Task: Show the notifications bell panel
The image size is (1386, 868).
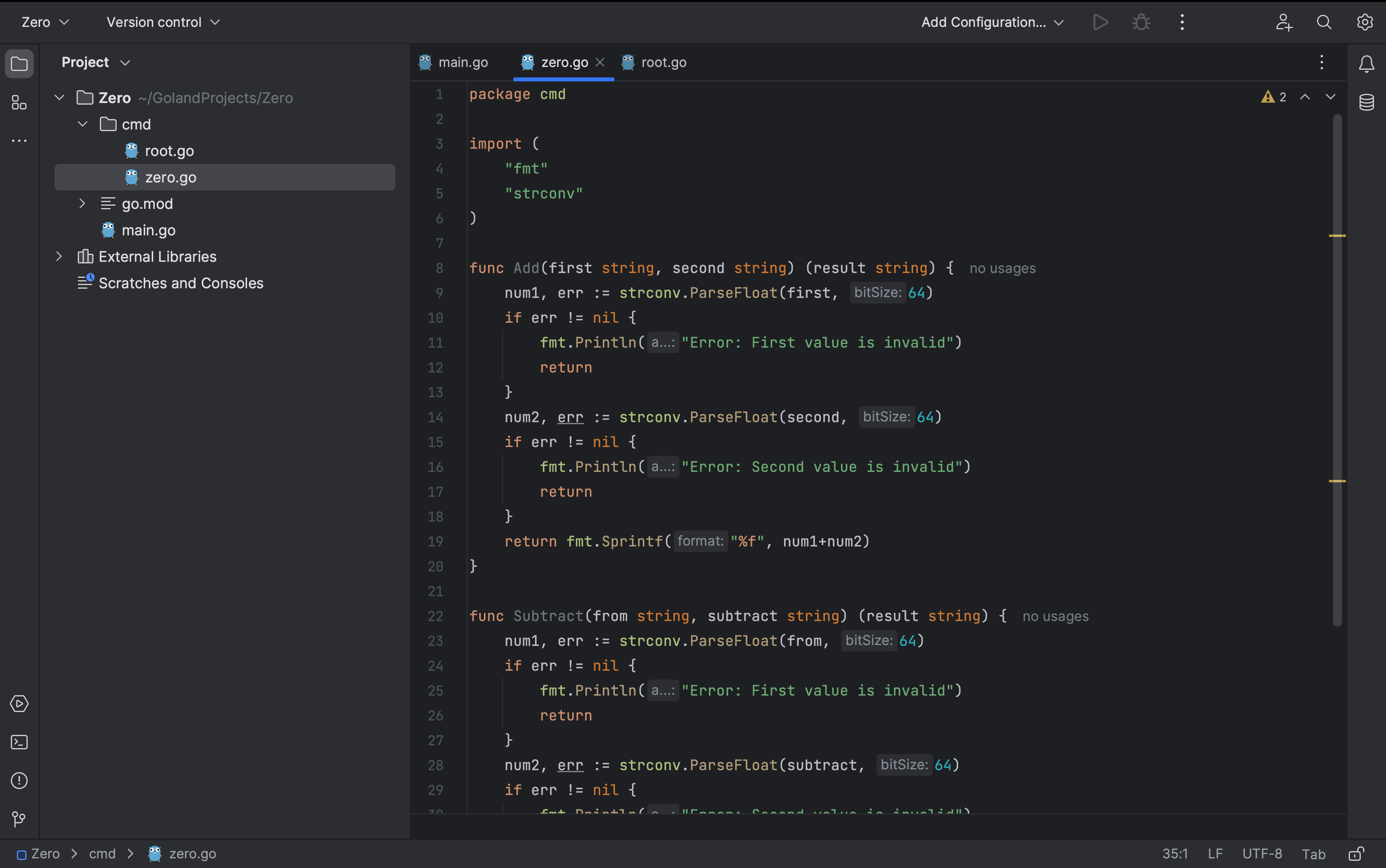Action: 1366,64
